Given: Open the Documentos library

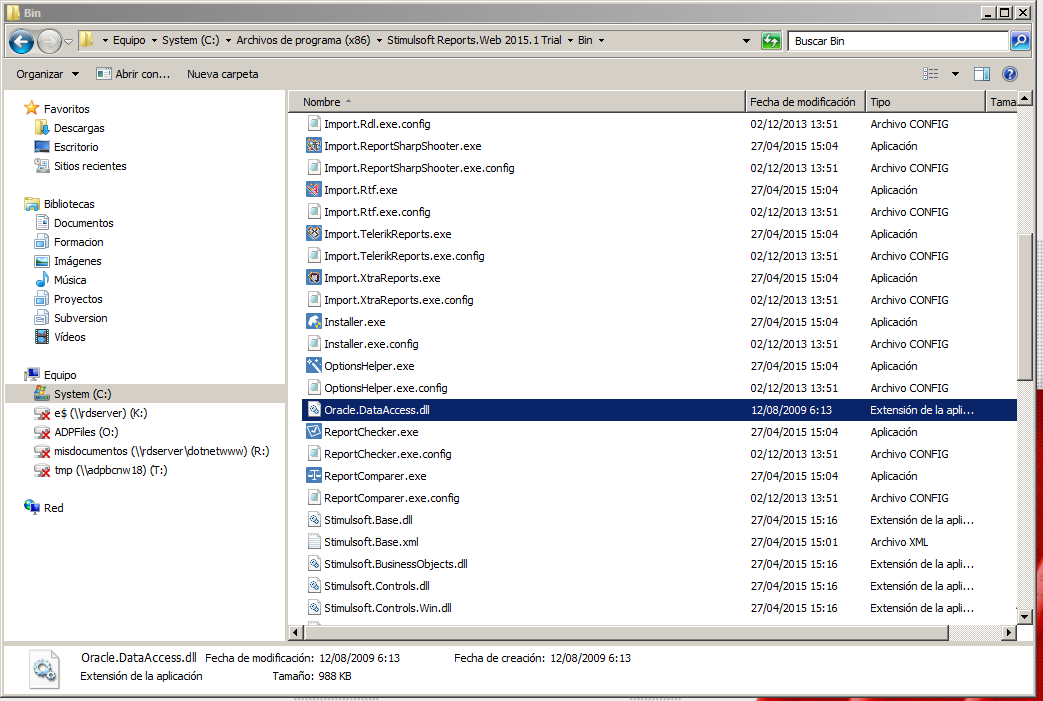Looking at the screenshot, I should pos(83,223).
